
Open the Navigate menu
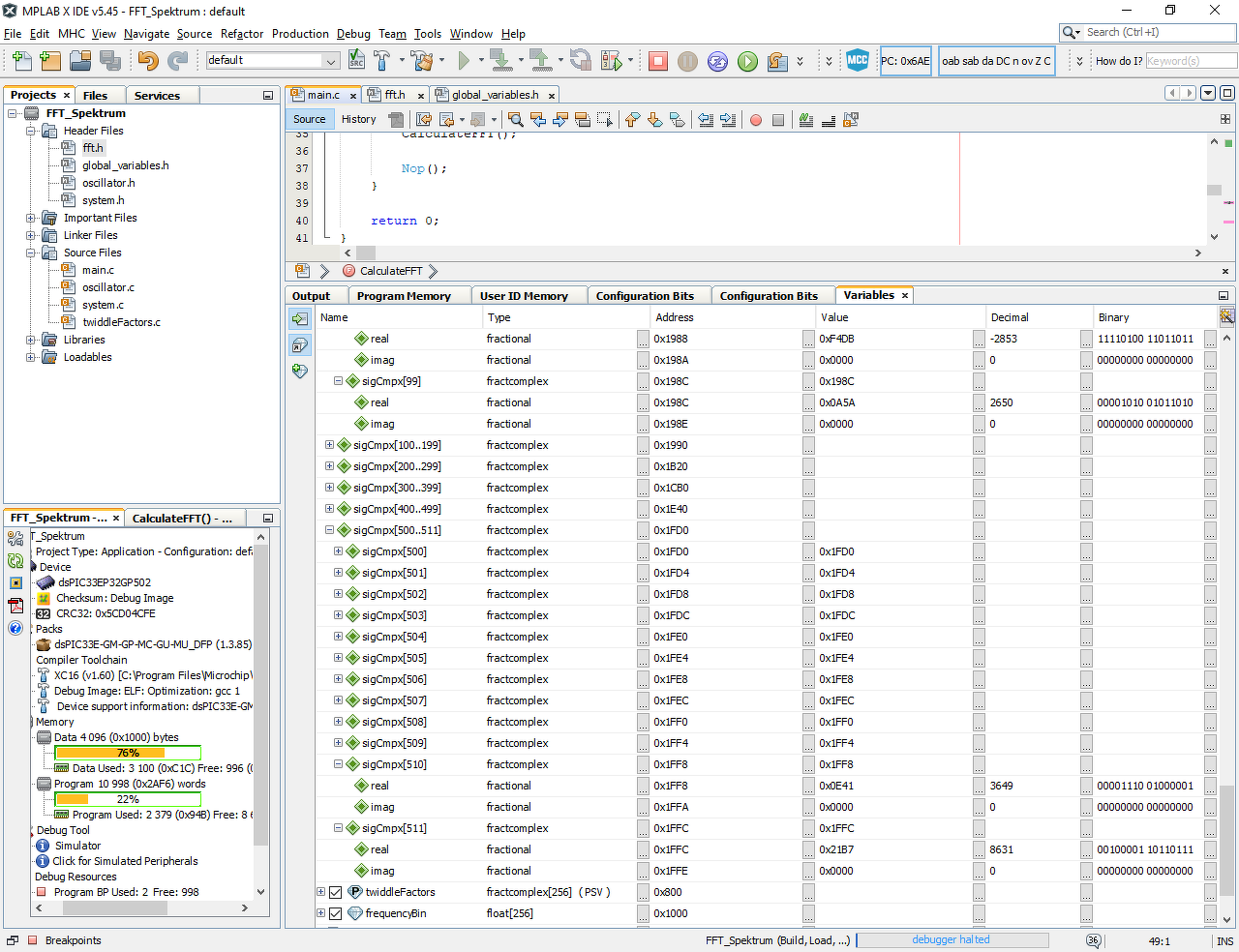point(146,34)
